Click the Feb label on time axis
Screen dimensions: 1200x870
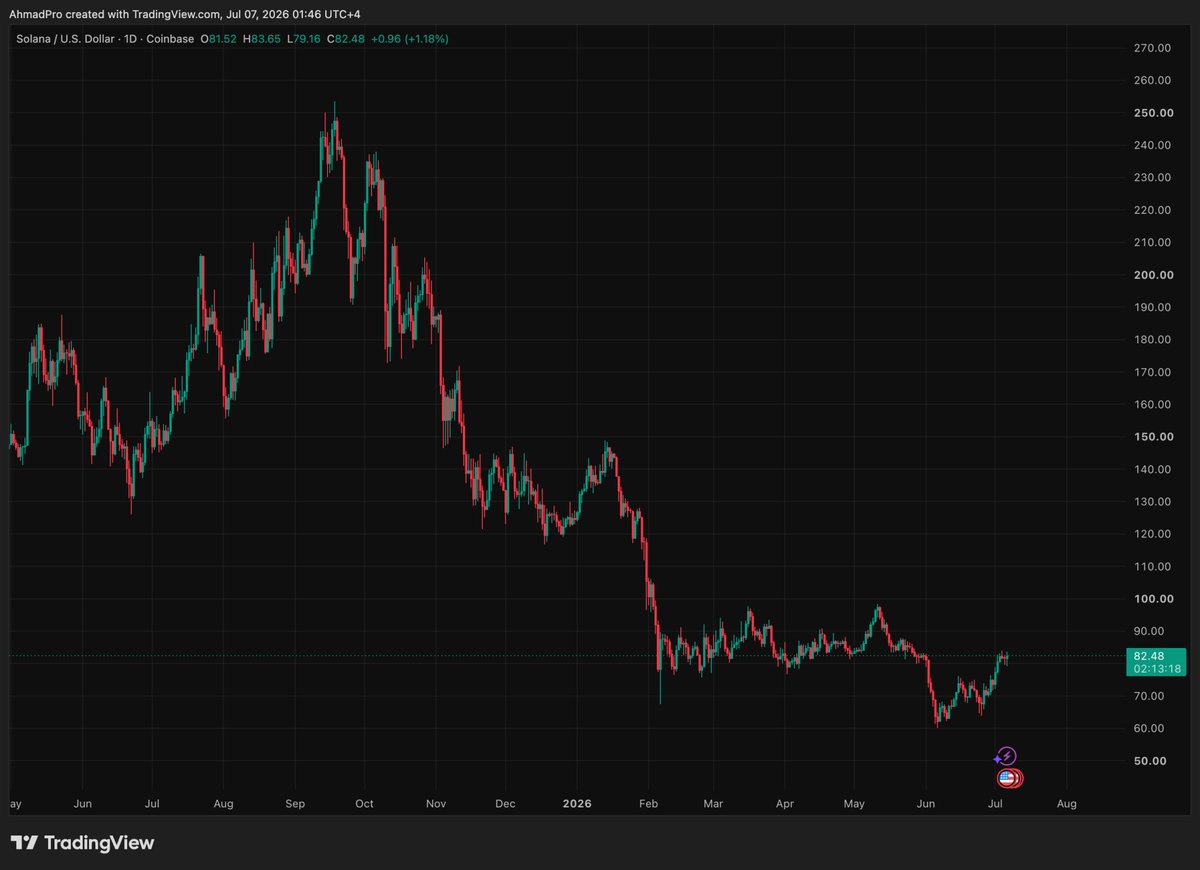(649, 803)
